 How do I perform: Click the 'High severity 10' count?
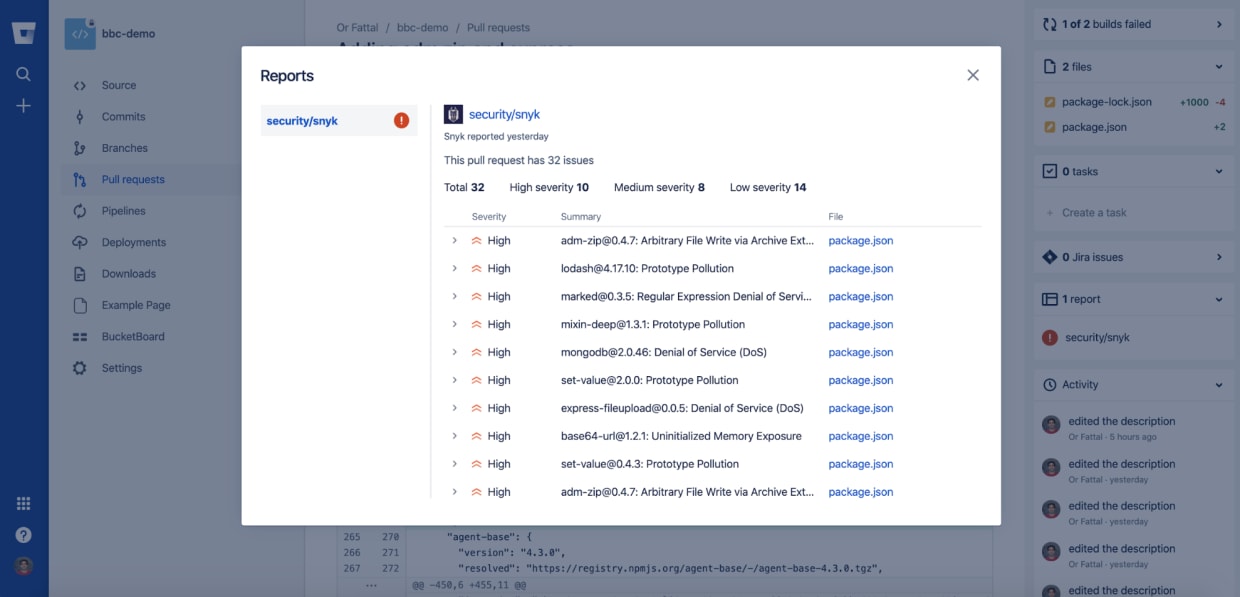point(549,188)
